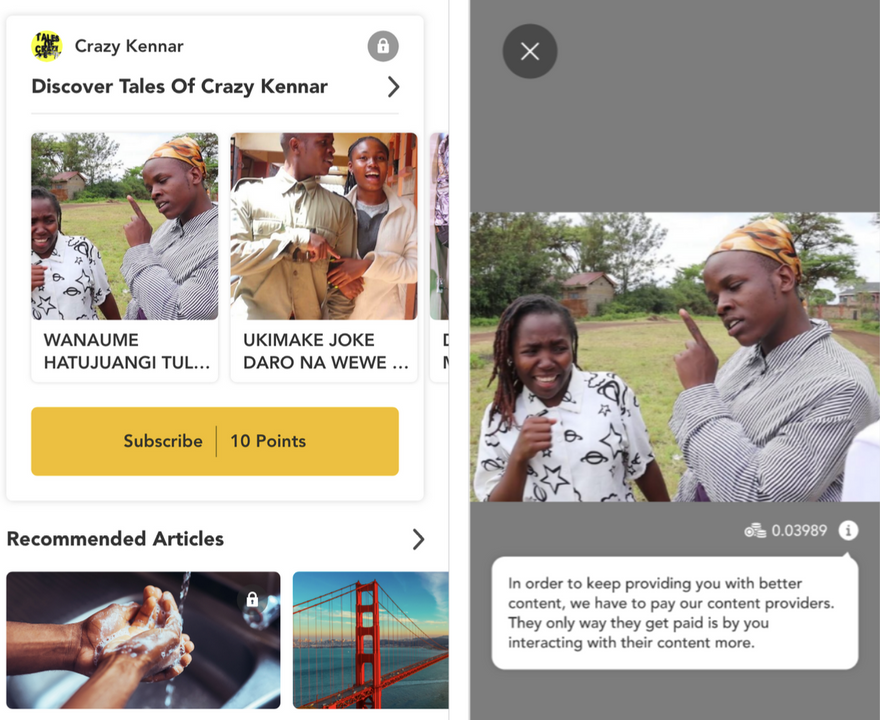This screenshot has height=720, width=880.
Task: Click the content providers tooltip message
Action: click(x=674, y=612)
